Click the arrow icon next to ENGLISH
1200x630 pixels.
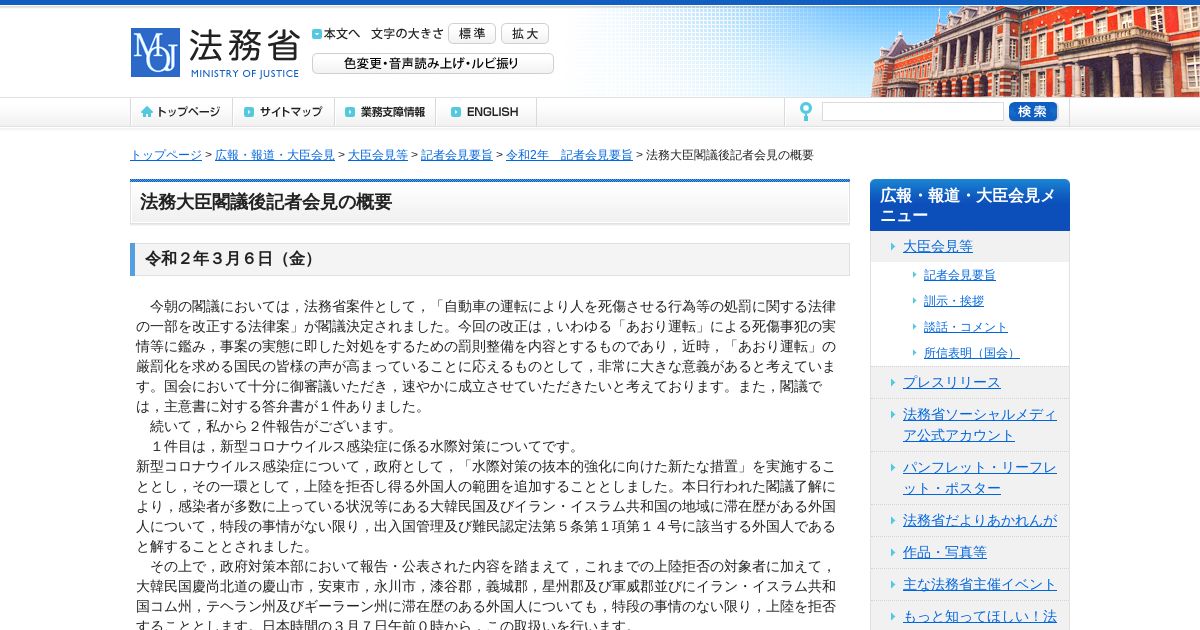click(x=456, y=112)
